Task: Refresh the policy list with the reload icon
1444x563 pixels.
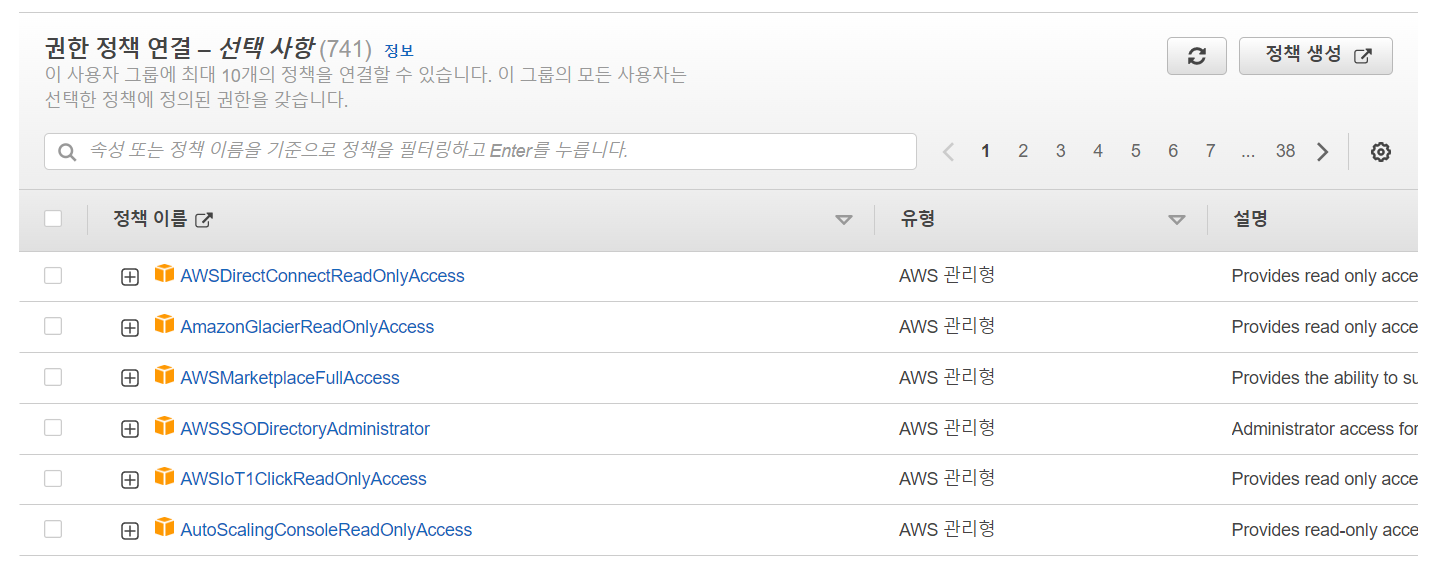Action: click(x=1196, y=56)
